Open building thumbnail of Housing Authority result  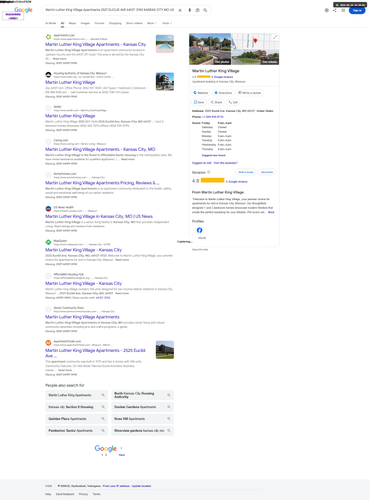pos(165,82)
